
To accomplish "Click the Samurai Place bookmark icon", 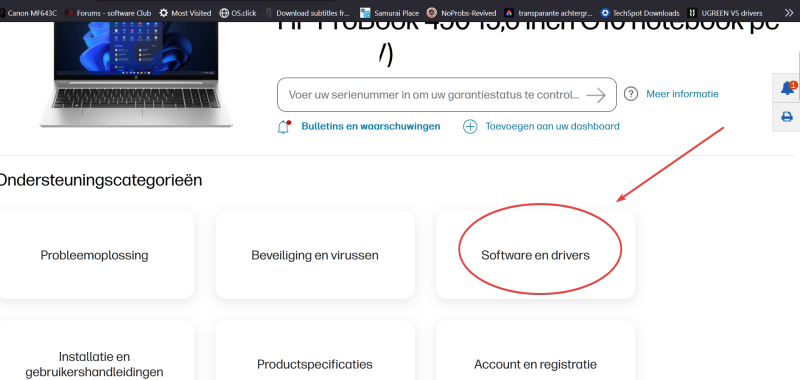I will click(x=365, y=13).
